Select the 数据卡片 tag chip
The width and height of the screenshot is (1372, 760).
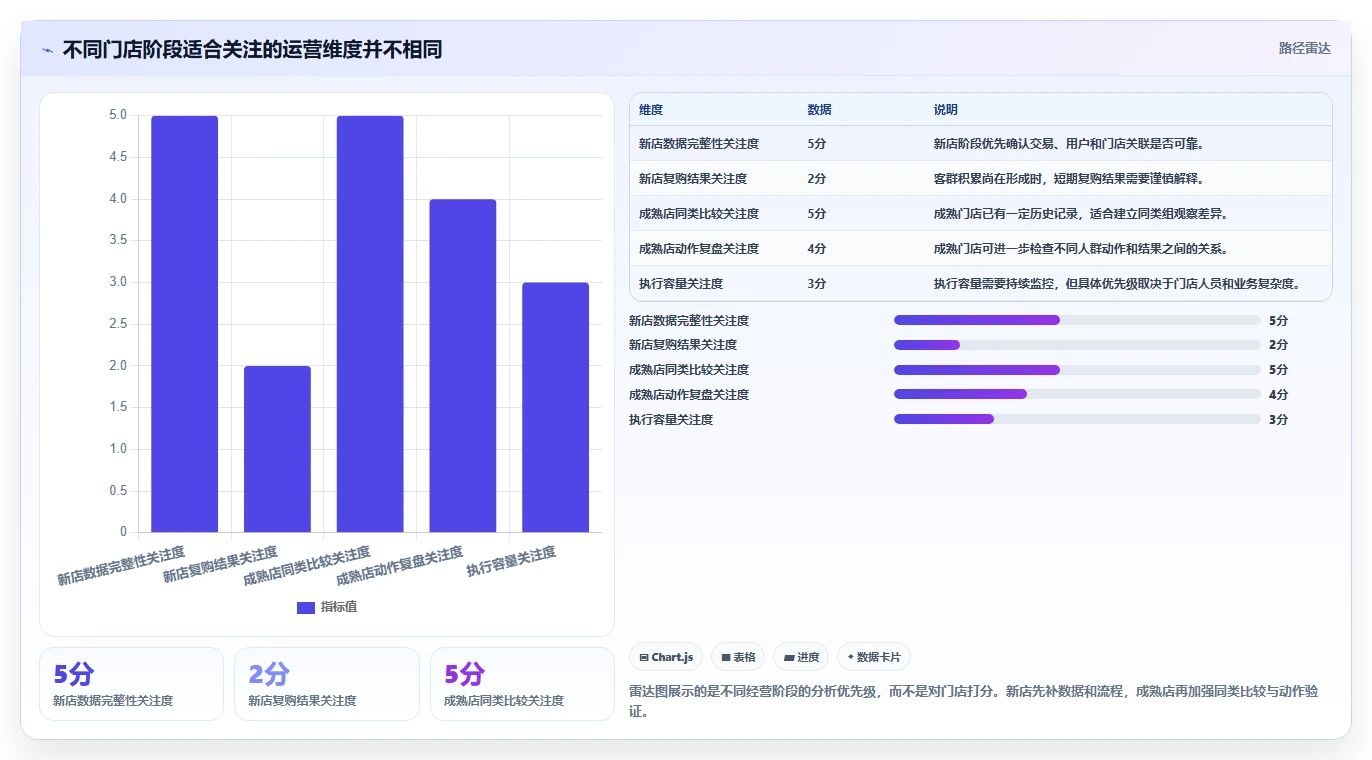tap(874, 657)
